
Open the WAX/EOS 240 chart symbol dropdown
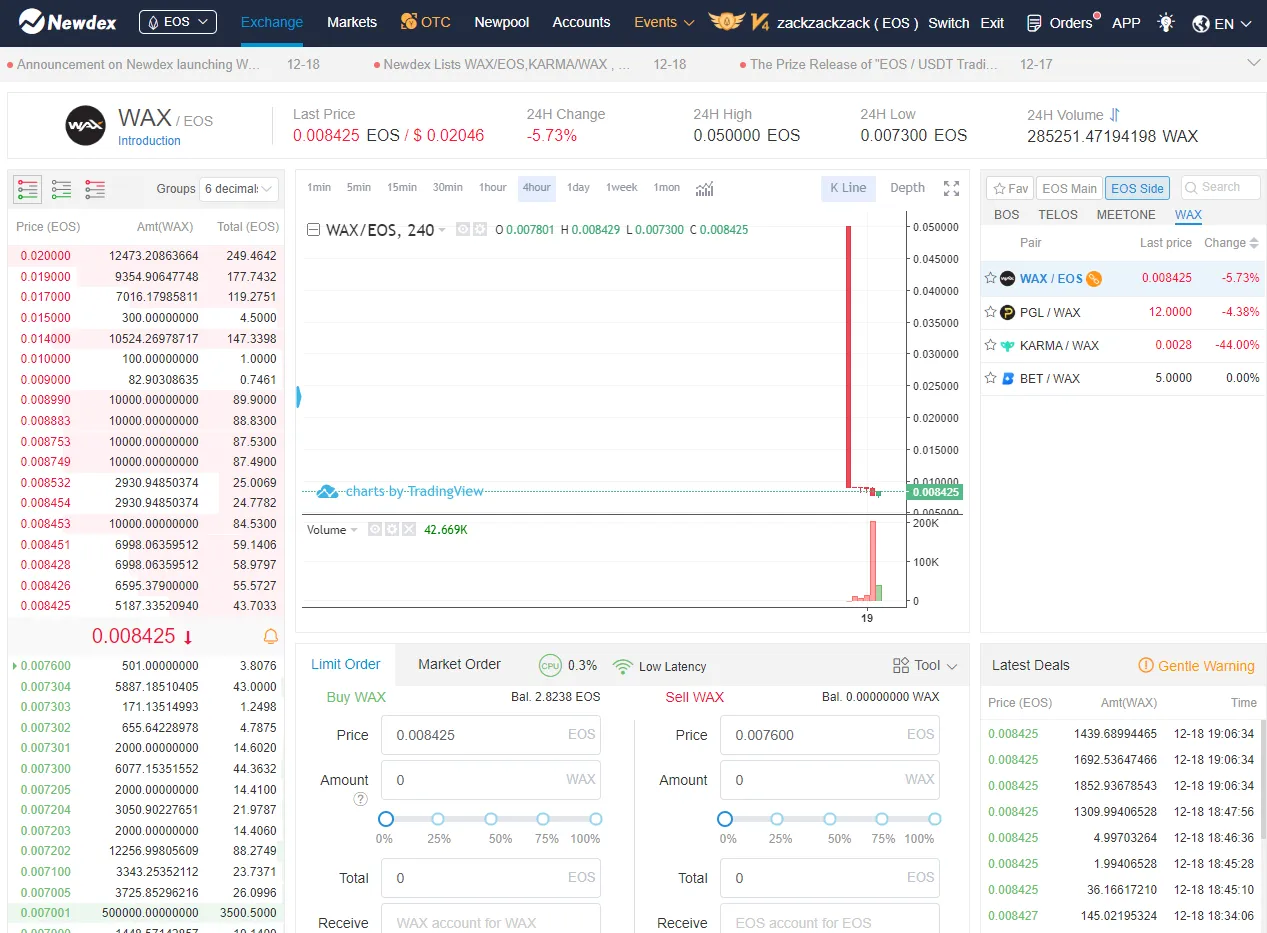442,230
